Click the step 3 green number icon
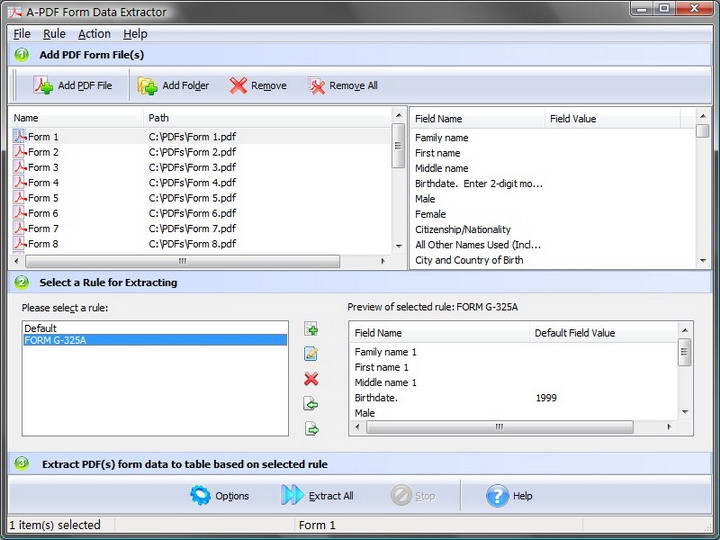Image resolution: width=720 pixels, height=540 pixels. 21,463
